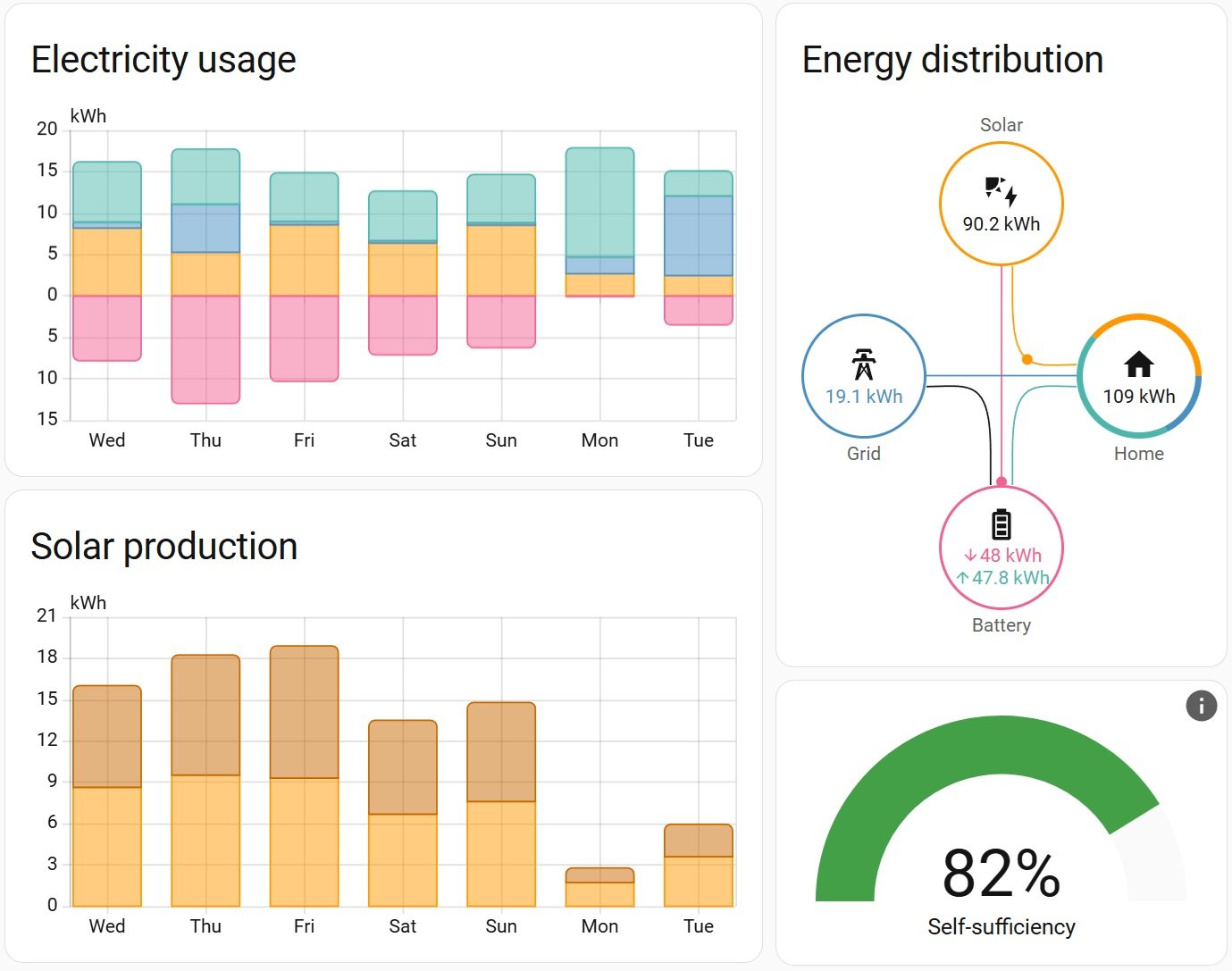1232x971 pixels.
Task: Click the Tue blue segment in Electricity usage
Action: pyautogui.click(x=698, y=236)
